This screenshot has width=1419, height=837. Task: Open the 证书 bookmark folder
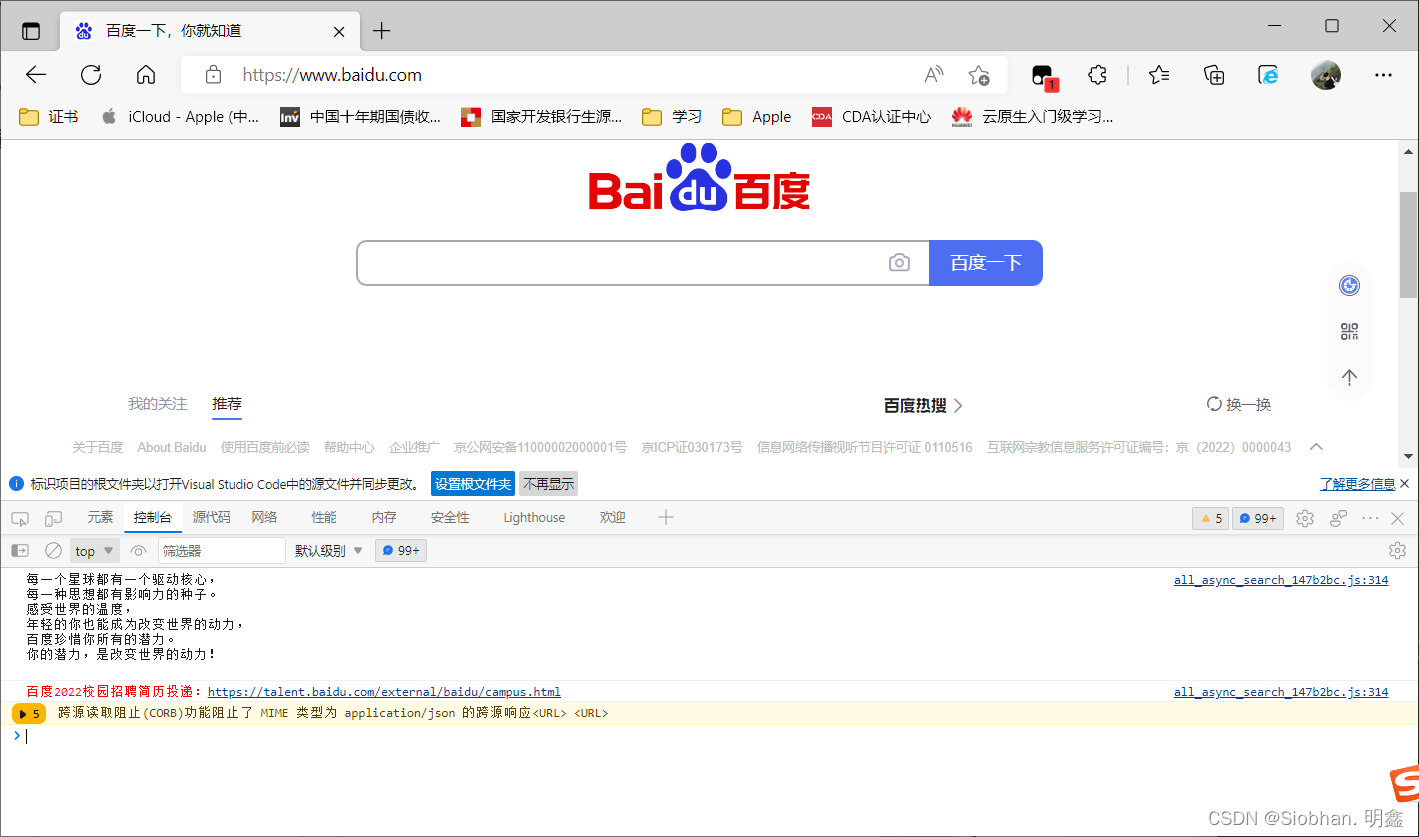(x=49, y=117)
